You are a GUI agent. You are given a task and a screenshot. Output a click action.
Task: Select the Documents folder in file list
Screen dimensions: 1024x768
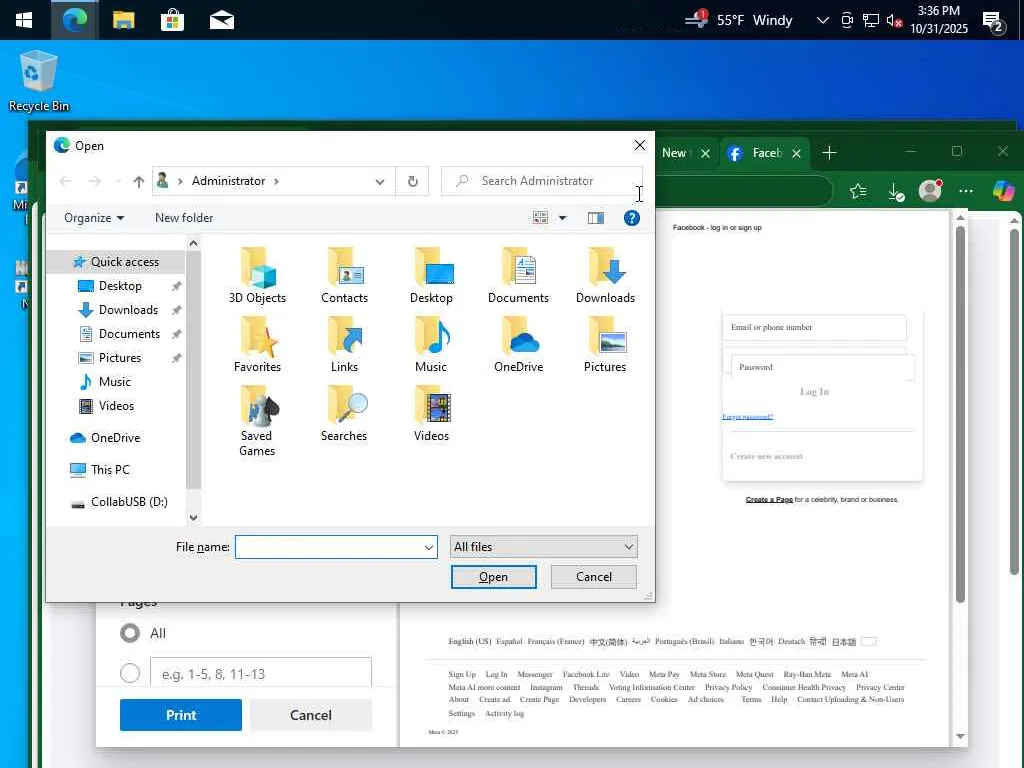(x=518, y=275)
